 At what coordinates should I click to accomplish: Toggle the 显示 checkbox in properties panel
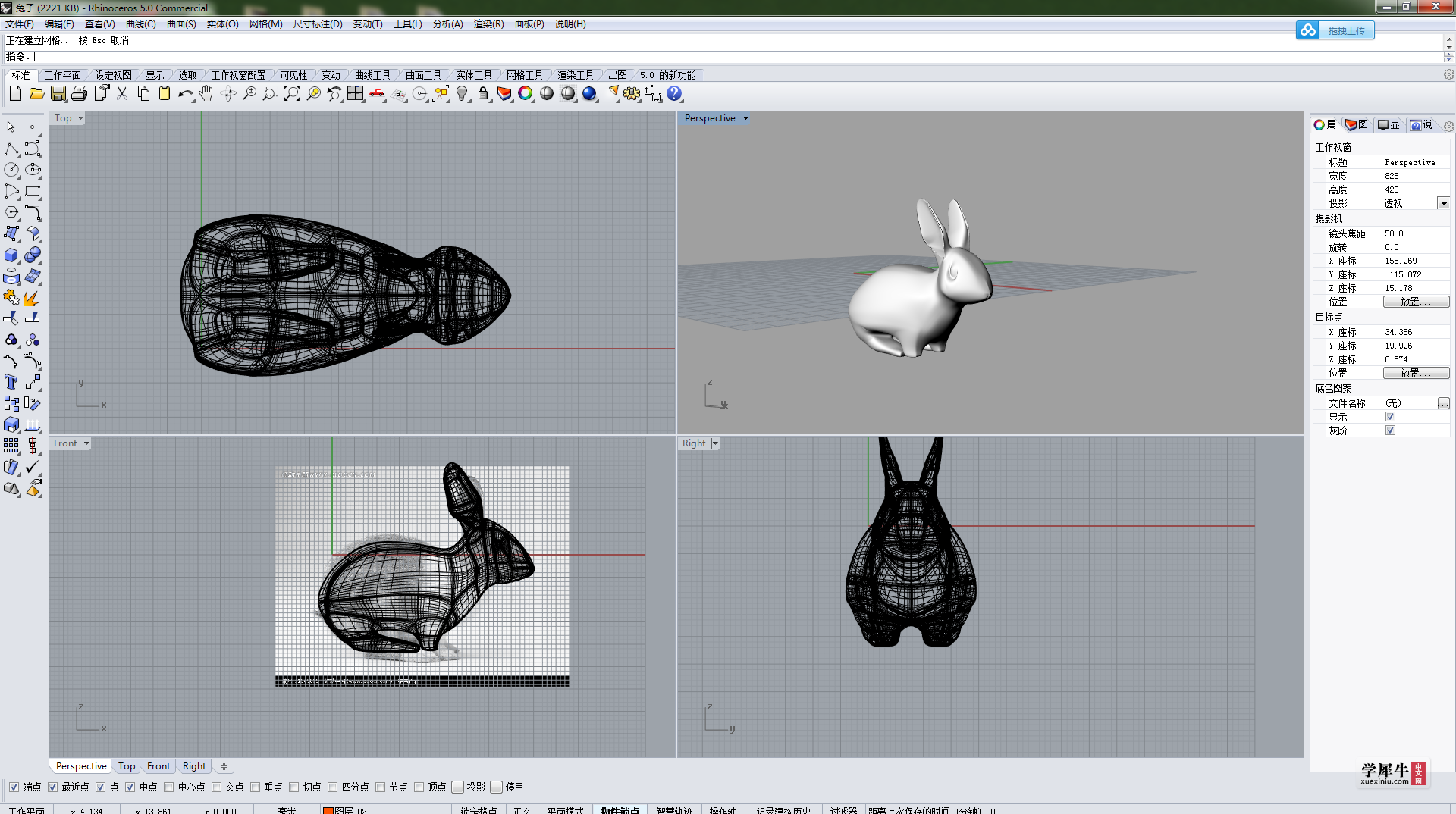1390,417
